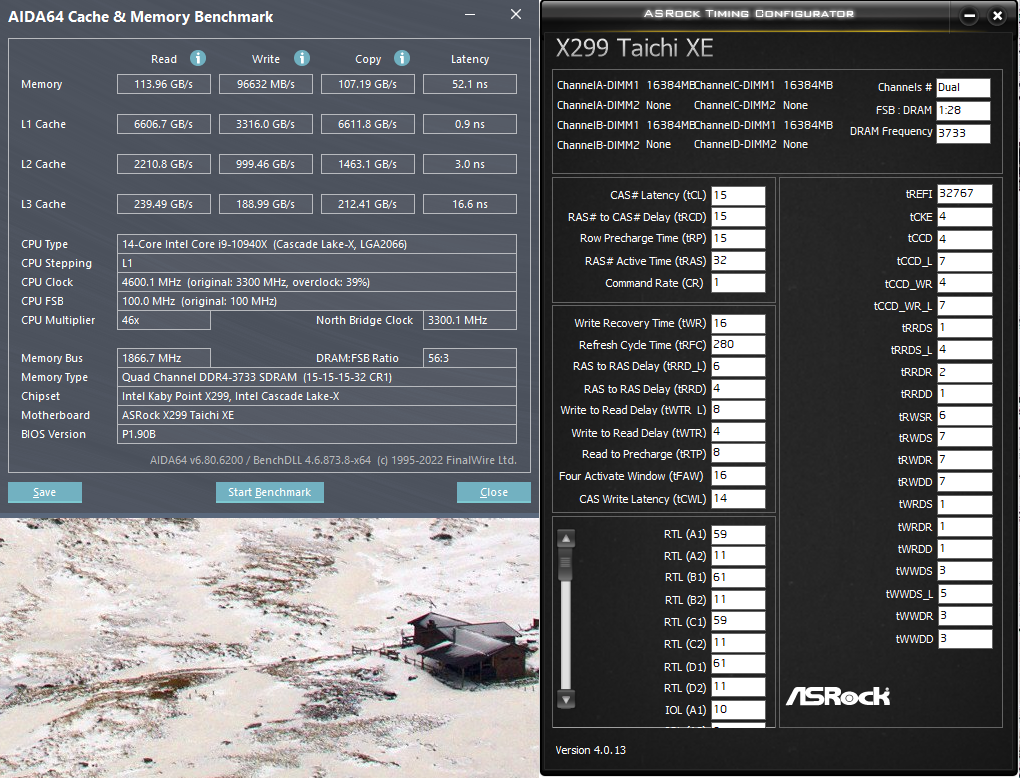
Task: Minimize the AIDA64 benchmark window
Action: pos(470,14)
